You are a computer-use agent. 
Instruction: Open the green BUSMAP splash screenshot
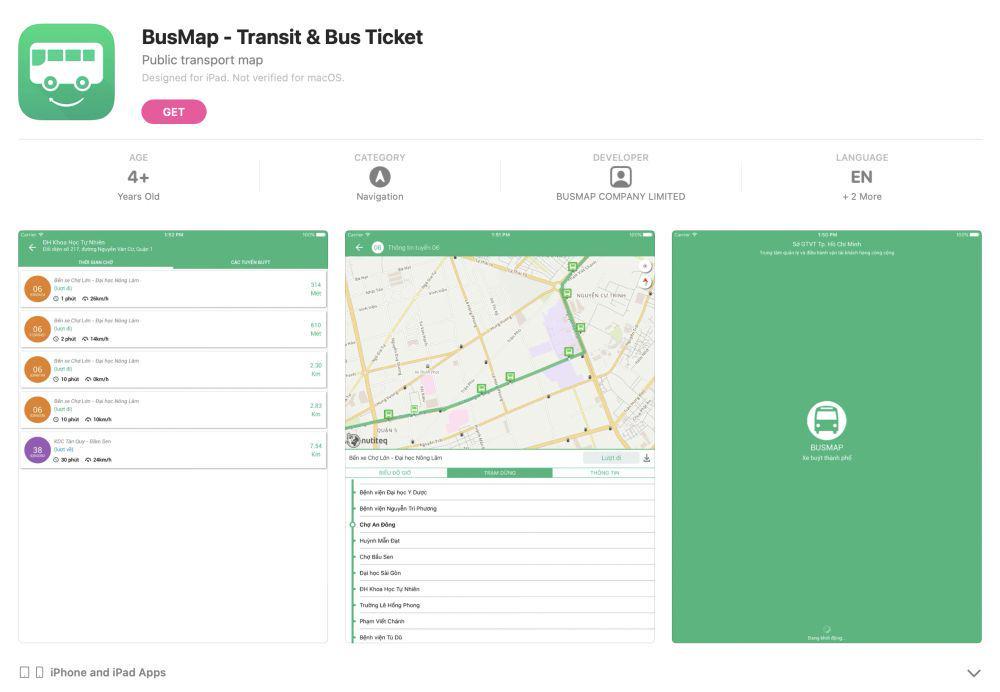827,436
